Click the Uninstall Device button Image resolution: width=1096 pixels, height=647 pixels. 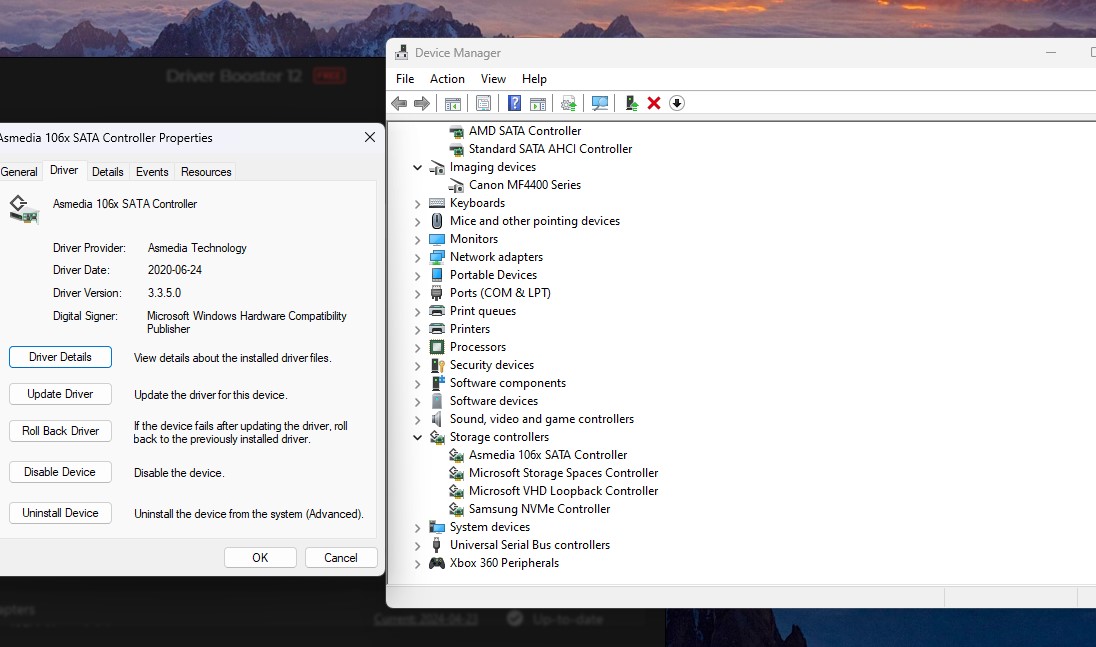(x=60, y=513)
